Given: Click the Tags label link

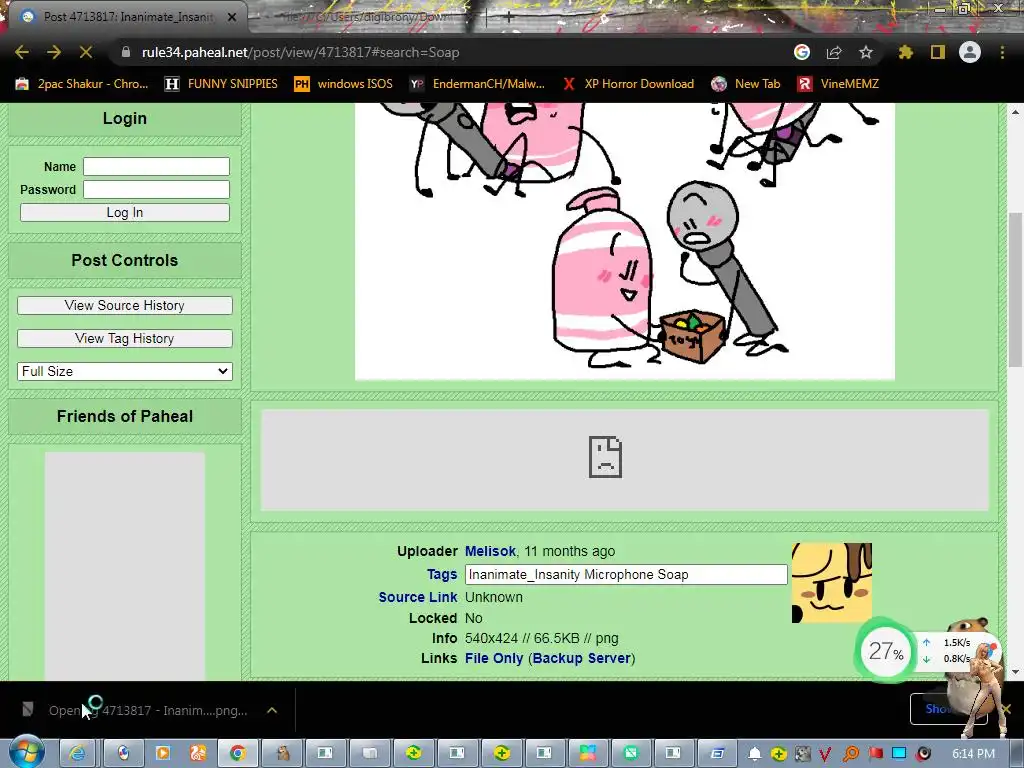Looking at the screenshot, I should 441,574.
